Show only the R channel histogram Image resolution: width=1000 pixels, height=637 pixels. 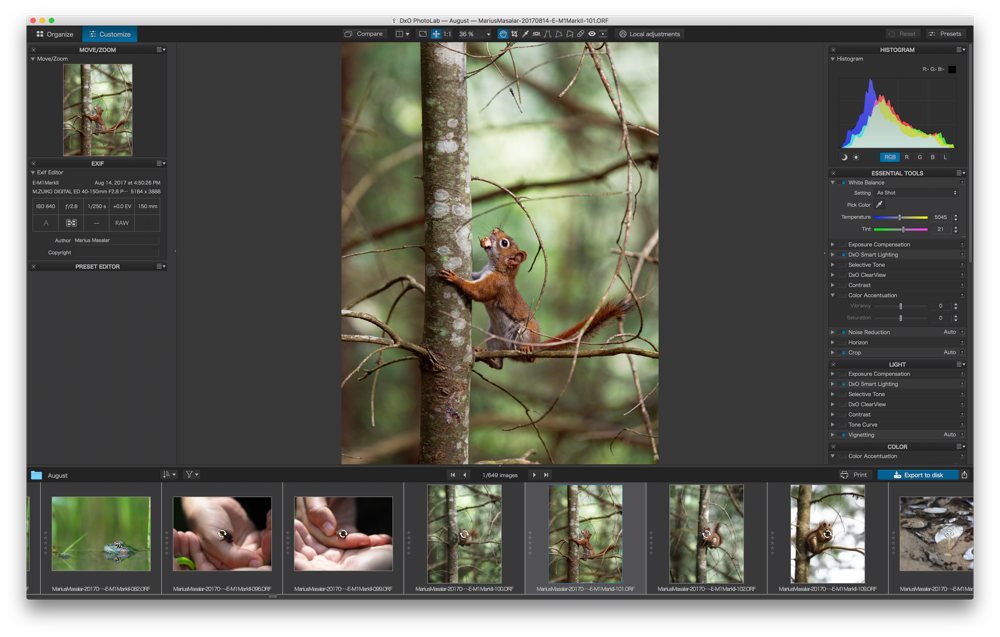(x=906, y=157)
